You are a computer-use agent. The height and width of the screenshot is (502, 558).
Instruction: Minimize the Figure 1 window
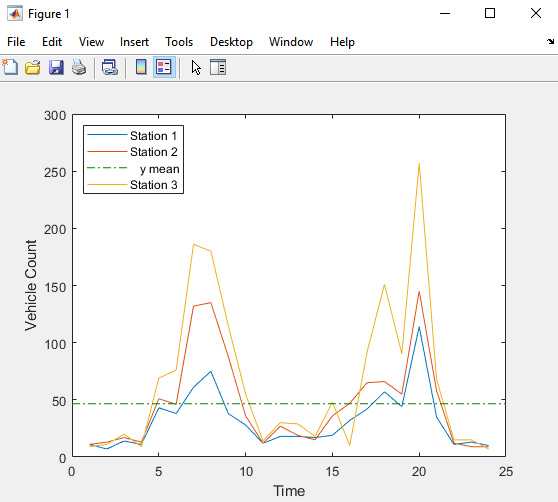coord(445,14)
